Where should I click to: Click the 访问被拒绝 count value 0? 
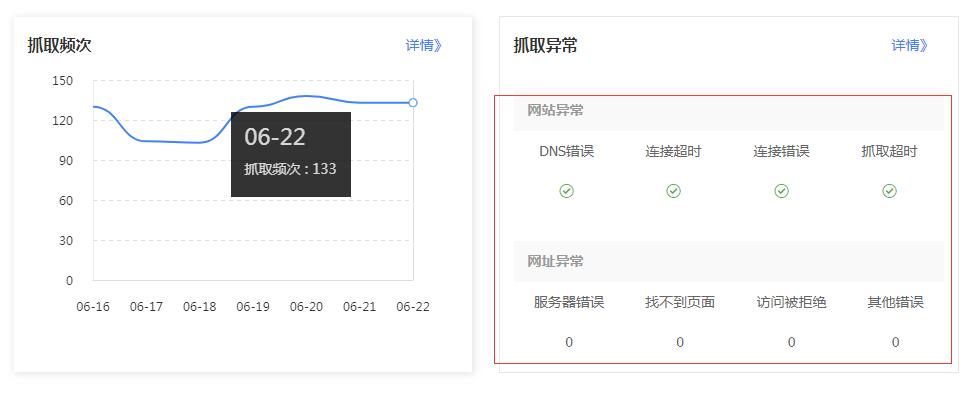click(x=791, y=342)
